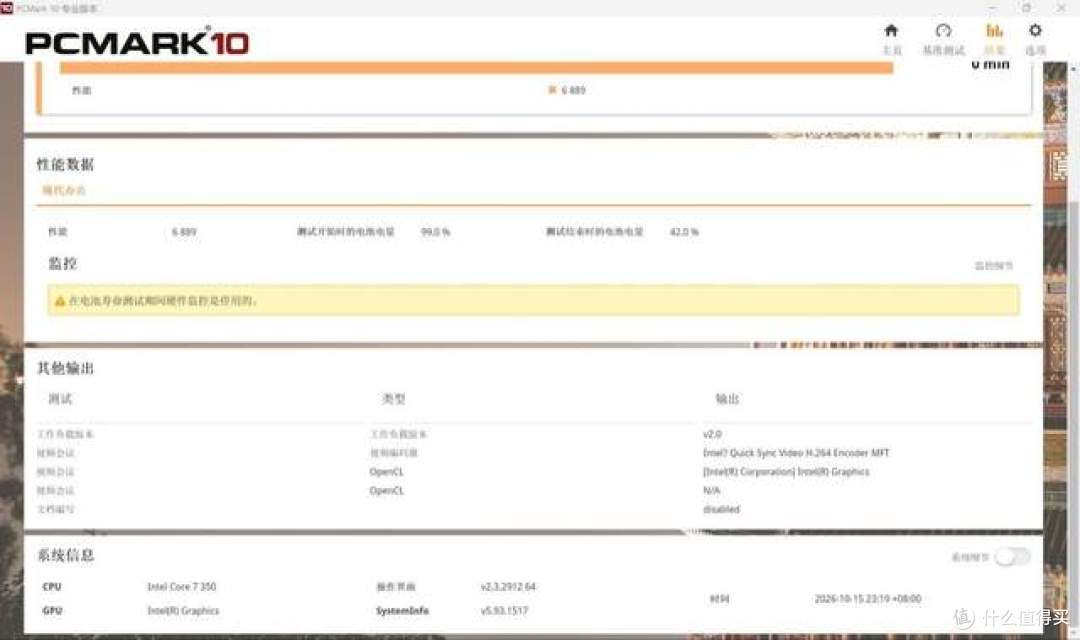
Task: Click the warning triangle in yellow banner
Action: pyautogui.click(x=60, y=301)
